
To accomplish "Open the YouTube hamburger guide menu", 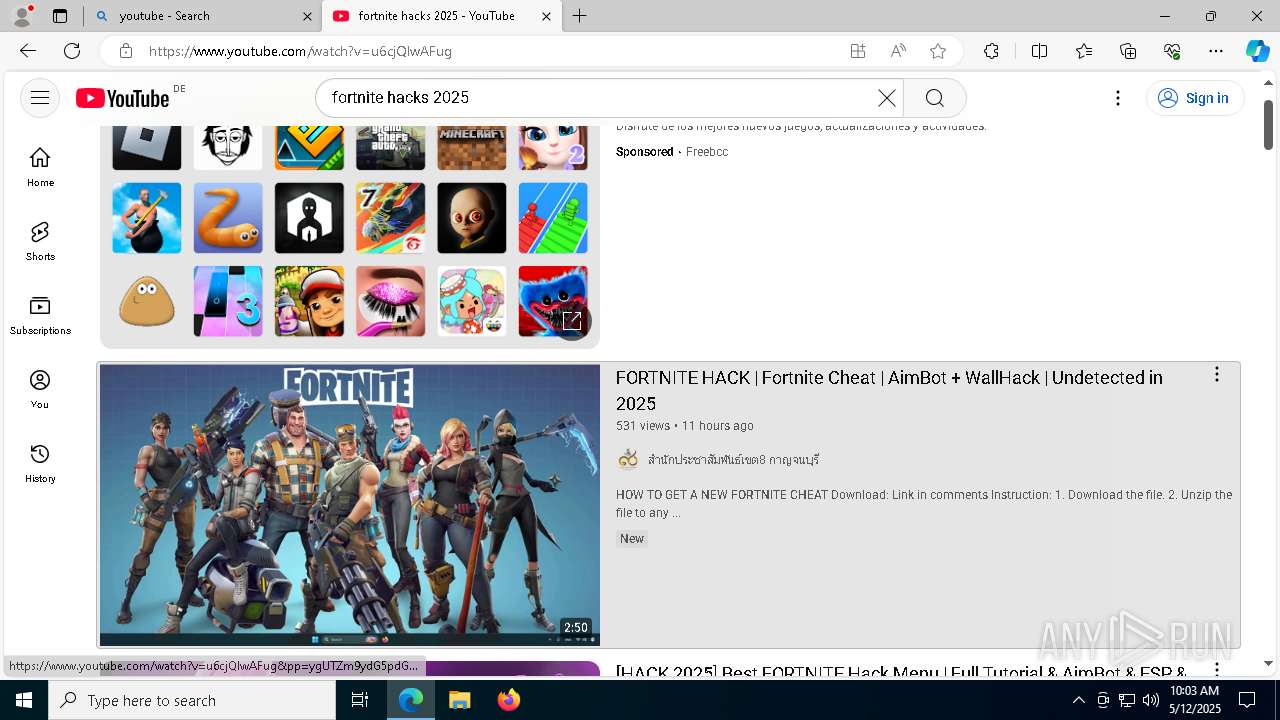I will [x=40, y=97].
